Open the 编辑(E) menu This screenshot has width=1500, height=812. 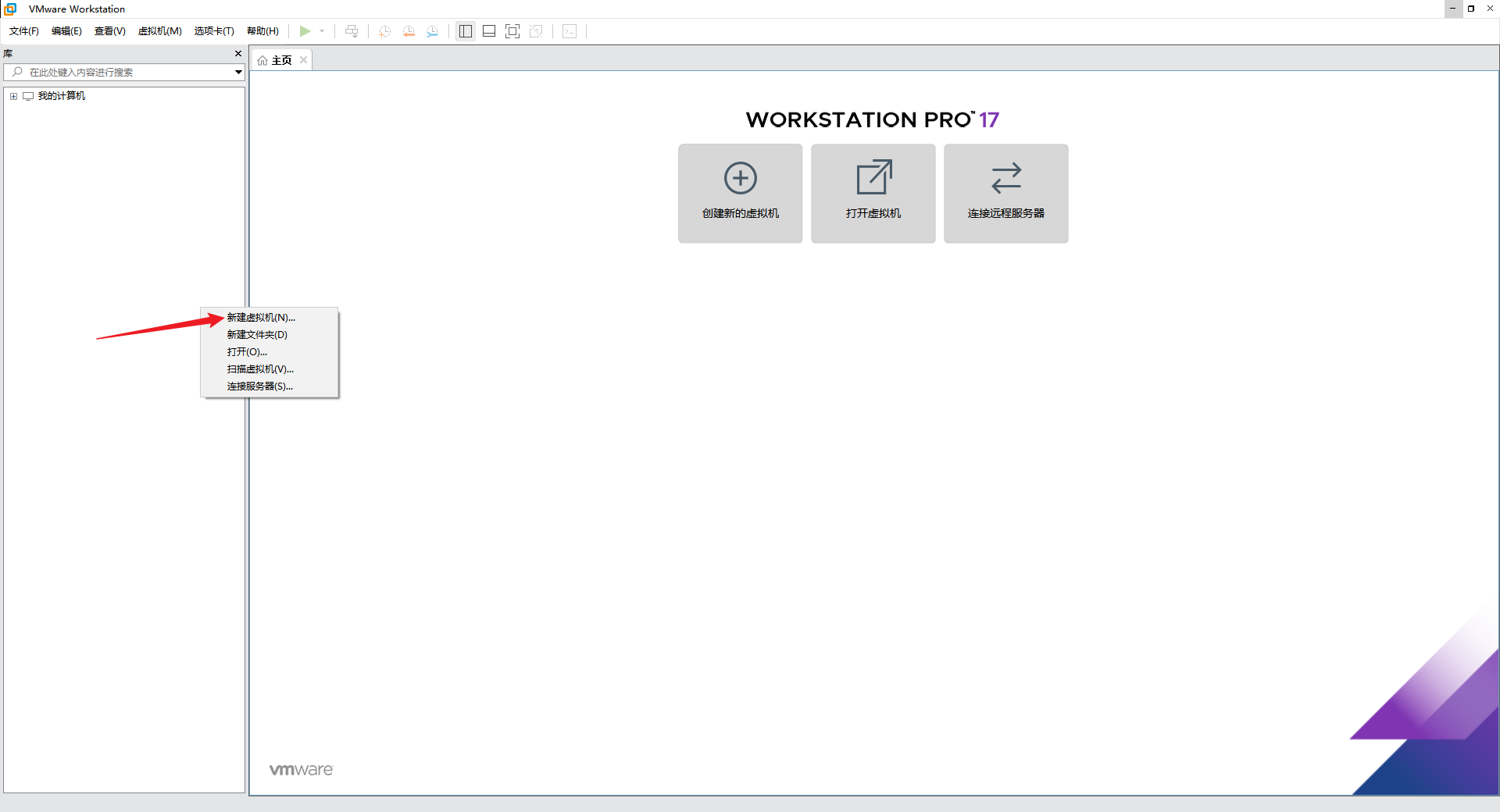pyautogui.click(x=66, y=31)
